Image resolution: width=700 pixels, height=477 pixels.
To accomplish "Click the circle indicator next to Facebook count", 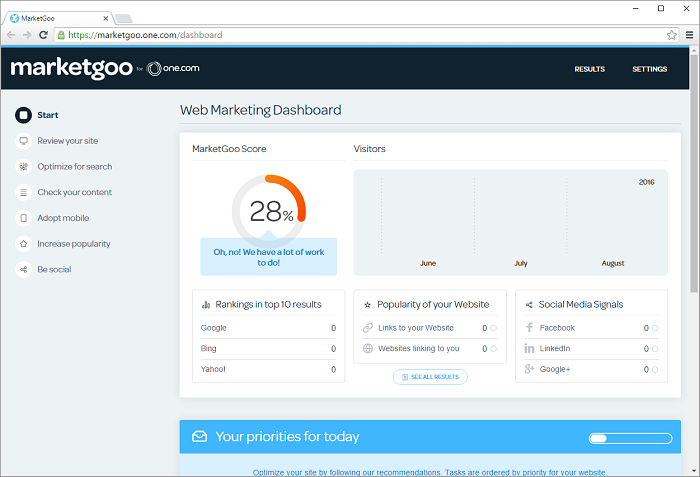I will point(655,328).
